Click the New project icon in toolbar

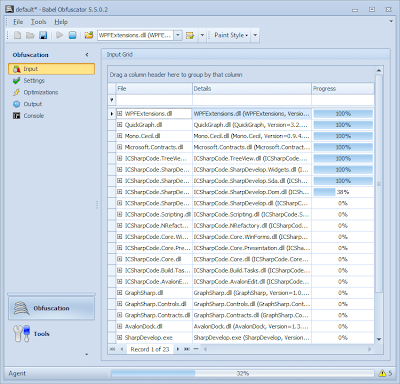17,35
